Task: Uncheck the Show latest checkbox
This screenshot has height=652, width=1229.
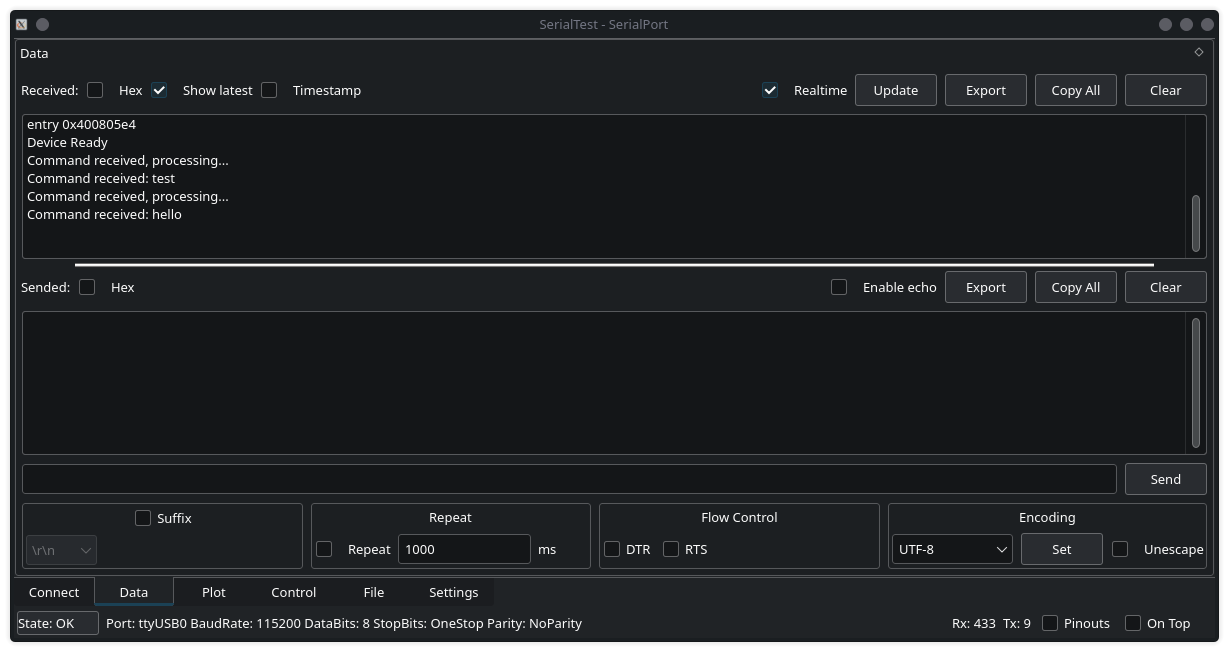Action: click(x=159, y=90)
